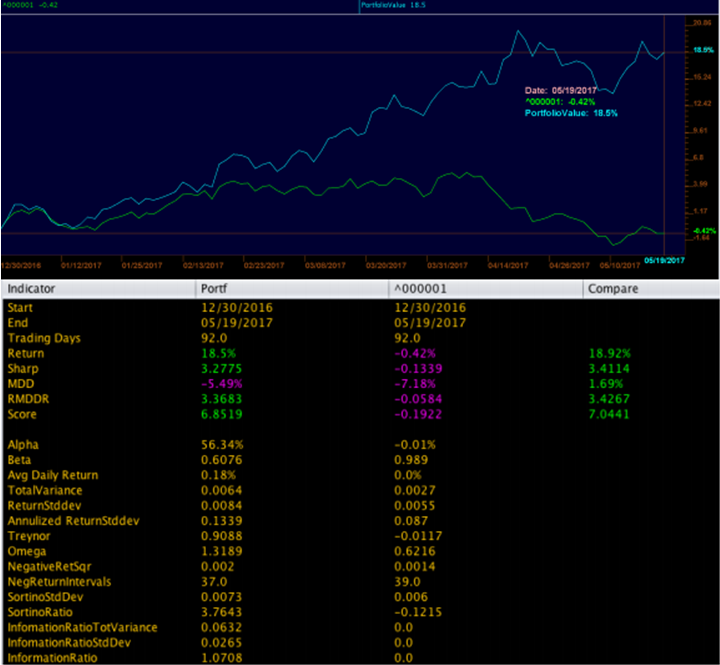The image size is (720, 665).
Task: Click the ^000001 Score value -0.1922
Action: click(x=418, y=414)
